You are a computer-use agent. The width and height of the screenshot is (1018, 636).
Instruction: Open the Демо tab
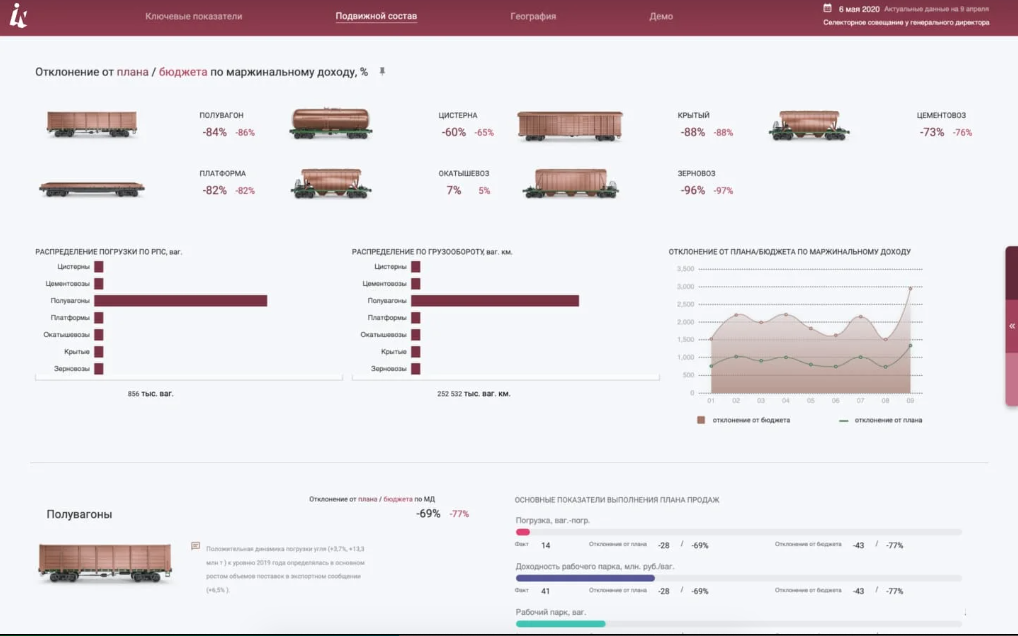pyautogui.click(x=661, y=16)
